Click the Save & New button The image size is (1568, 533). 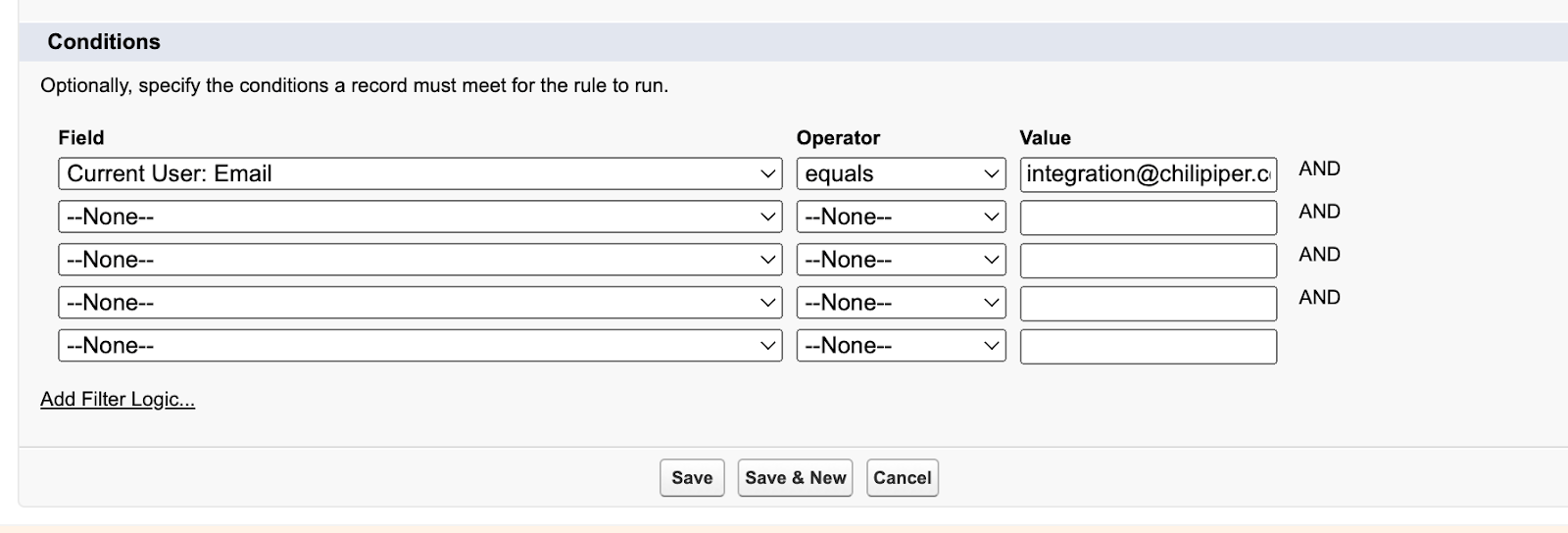pos(795,477)
